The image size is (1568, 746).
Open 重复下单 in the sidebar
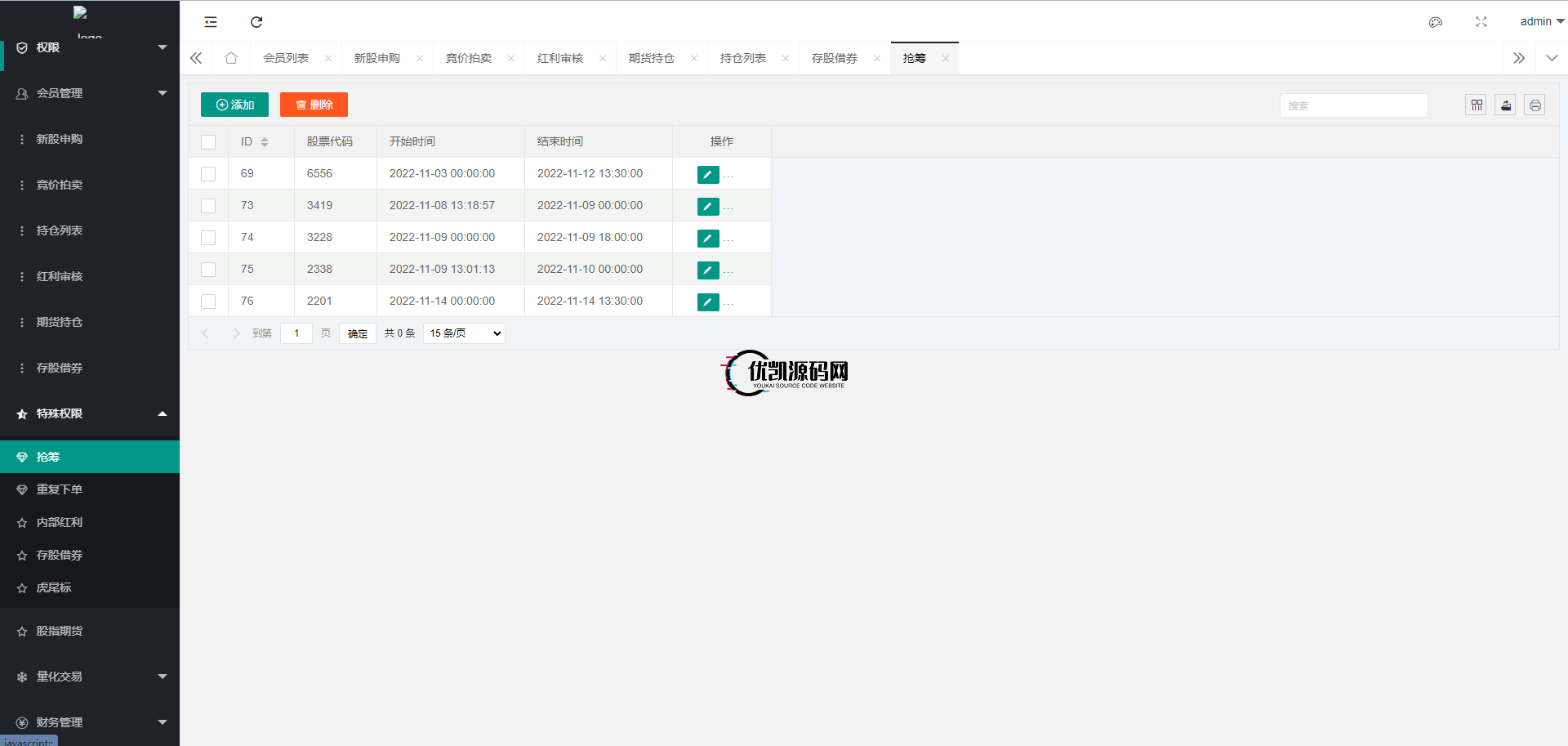60,489
